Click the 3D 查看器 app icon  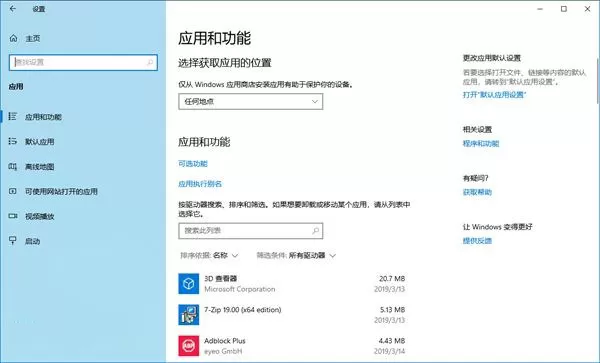coord(189,283)
